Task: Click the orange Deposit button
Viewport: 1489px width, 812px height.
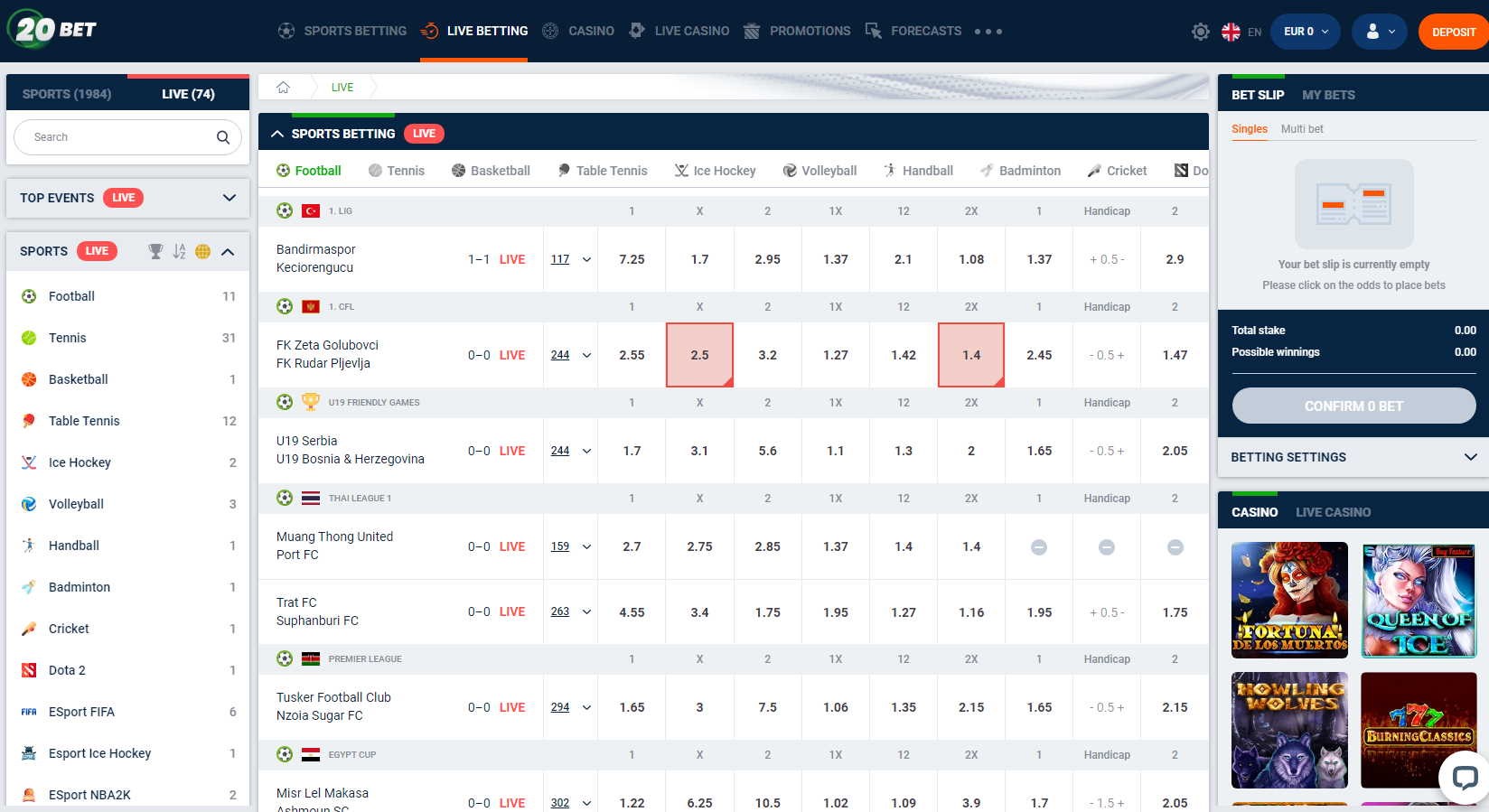Action: pos(1453,32)
